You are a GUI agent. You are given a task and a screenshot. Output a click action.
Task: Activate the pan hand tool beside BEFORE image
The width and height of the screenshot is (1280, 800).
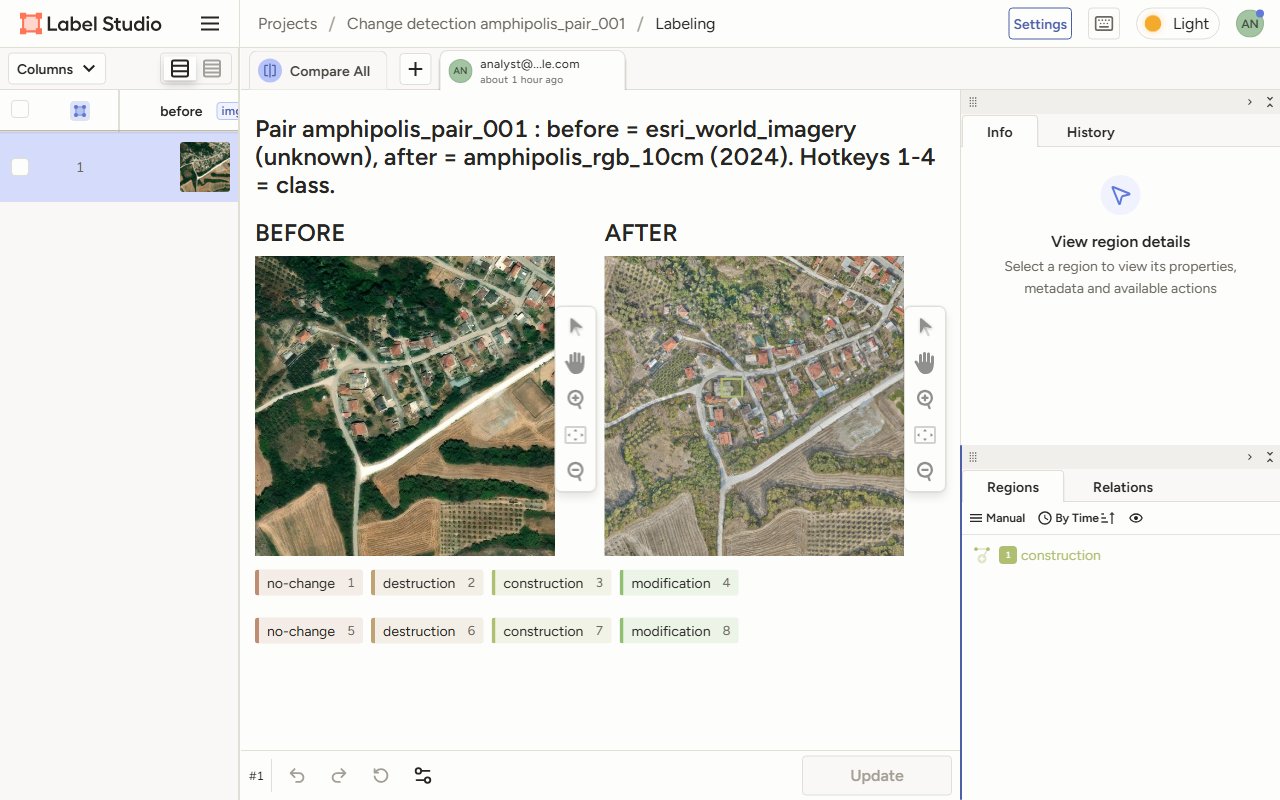[x=575, y=362]
